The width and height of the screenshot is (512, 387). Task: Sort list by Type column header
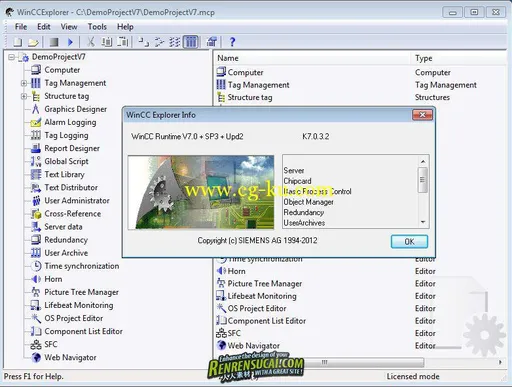(459, 58)
